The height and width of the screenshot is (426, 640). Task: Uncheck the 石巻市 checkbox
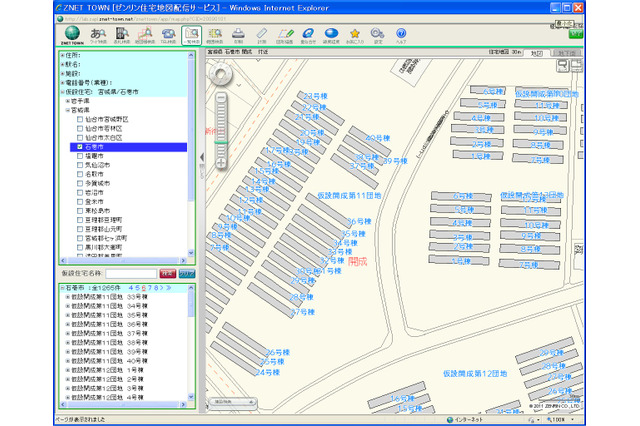click(80, 146)
